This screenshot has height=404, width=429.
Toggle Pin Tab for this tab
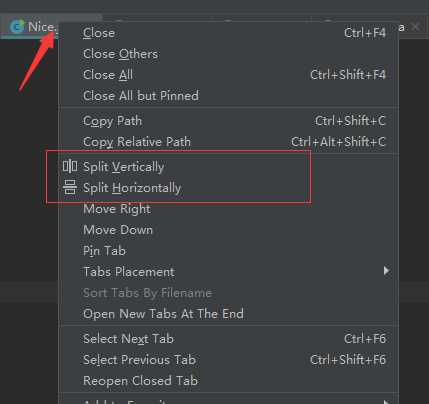point(229,251)
